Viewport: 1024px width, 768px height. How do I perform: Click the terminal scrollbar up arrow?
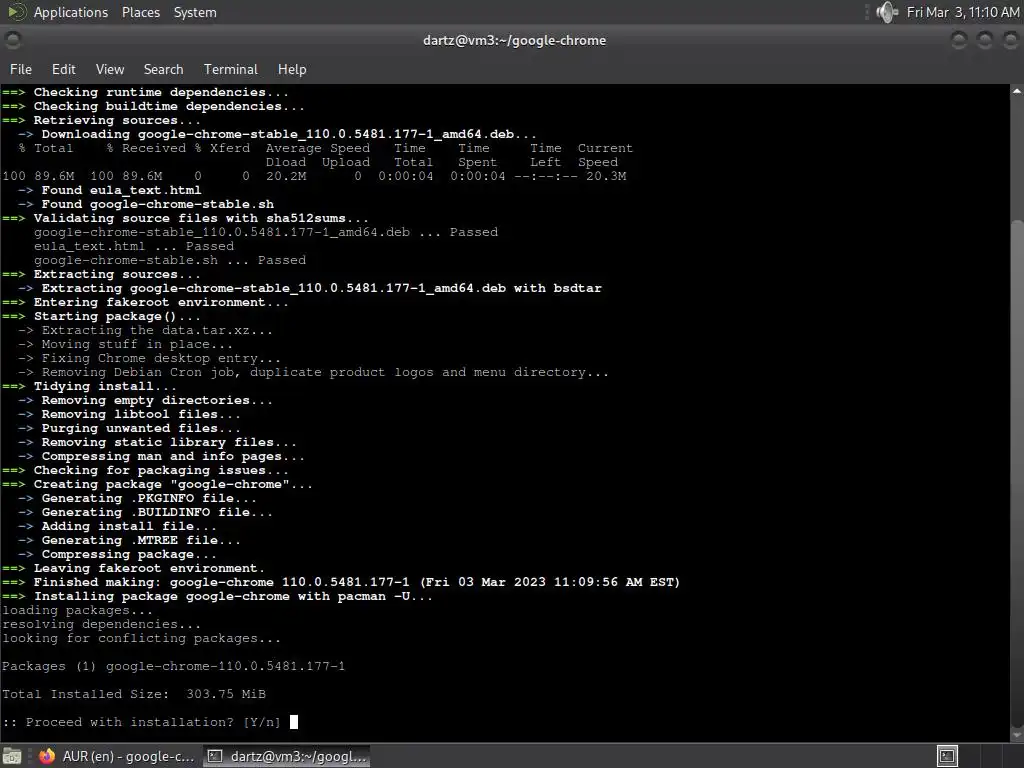click(x=1017, y=91)
